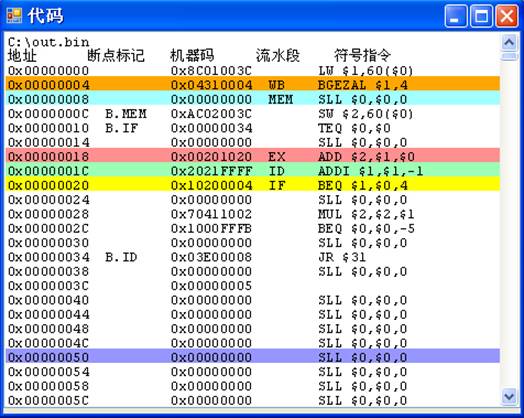Click the 机器码 column header

click(192, 56)
